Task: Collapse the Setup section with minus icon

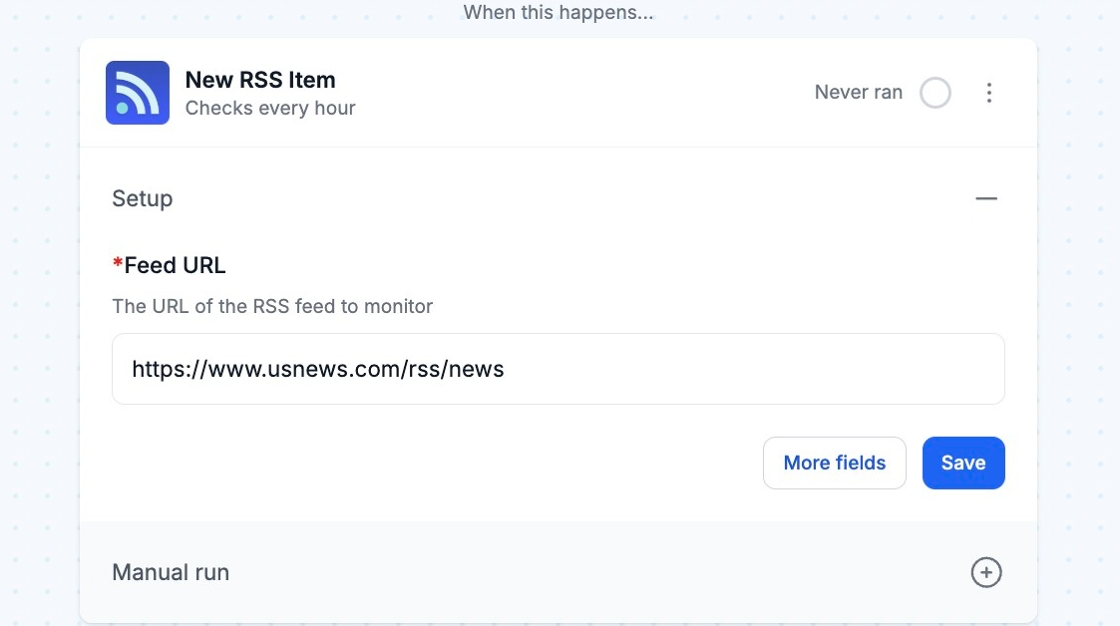Action: click(x=986, y=198)
